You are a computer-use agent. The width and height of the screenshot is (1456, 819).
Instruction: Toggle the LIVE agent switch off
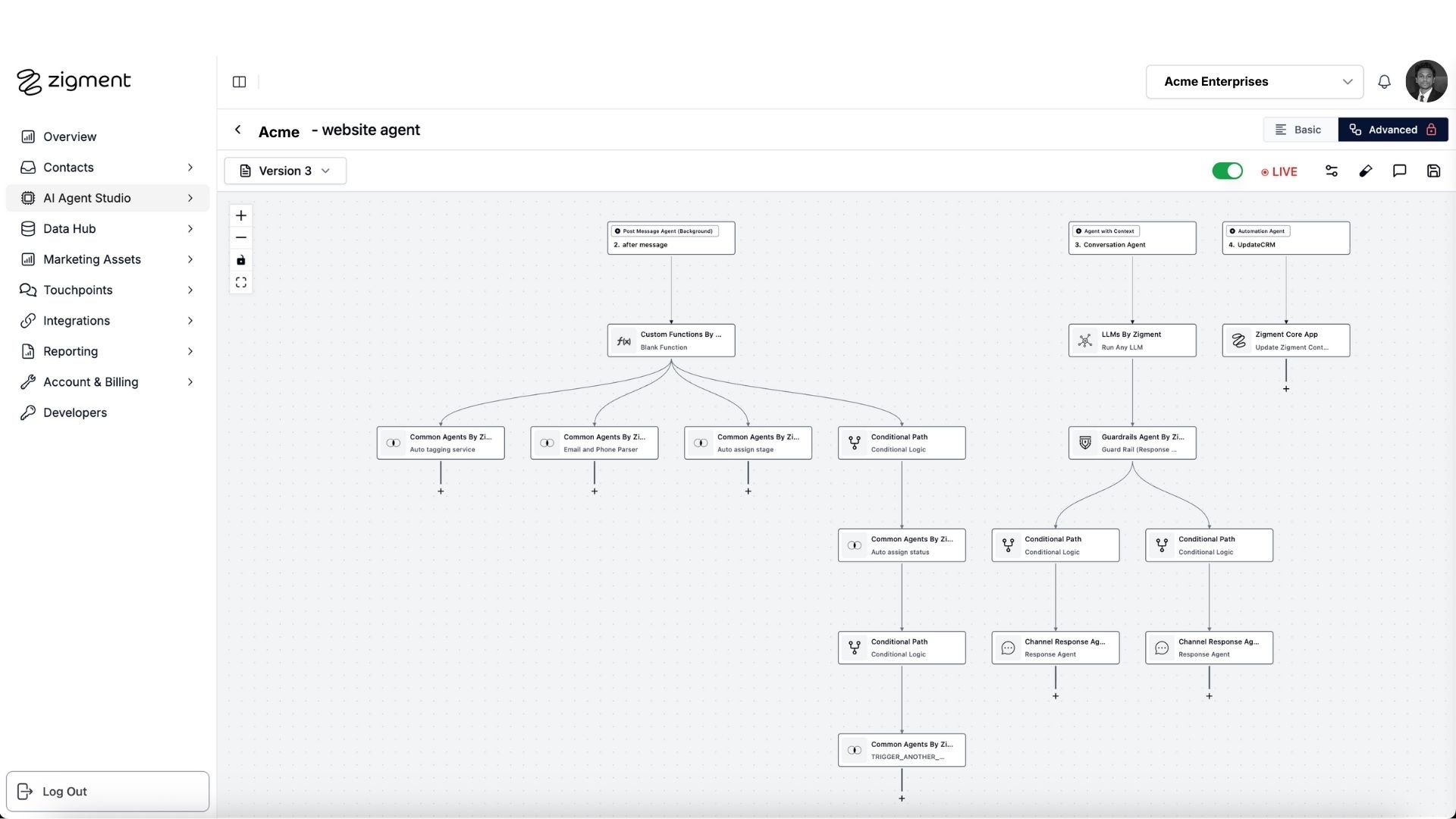[x=1227, y=171]
